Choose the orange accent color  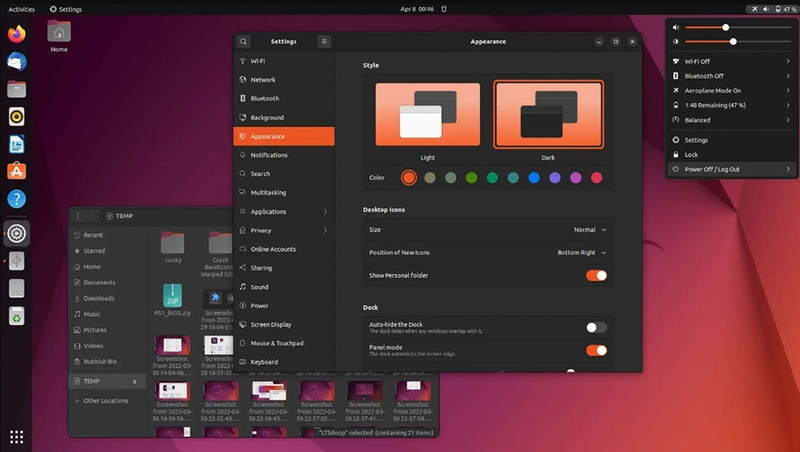pyautogui.click(x=409, y=178)
